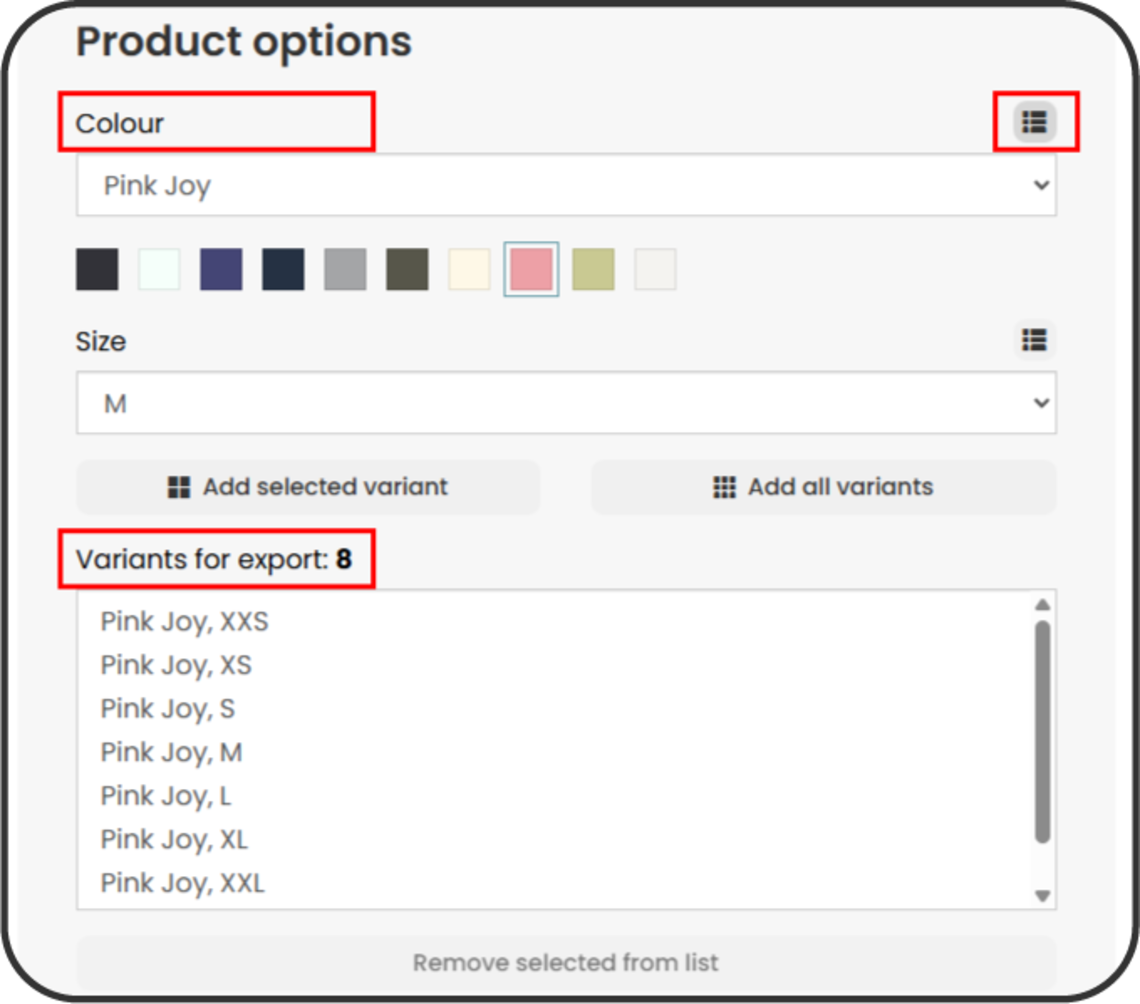Click the variants list scroll down arrow
1140x1004 pixels.
click(1042, 896)
